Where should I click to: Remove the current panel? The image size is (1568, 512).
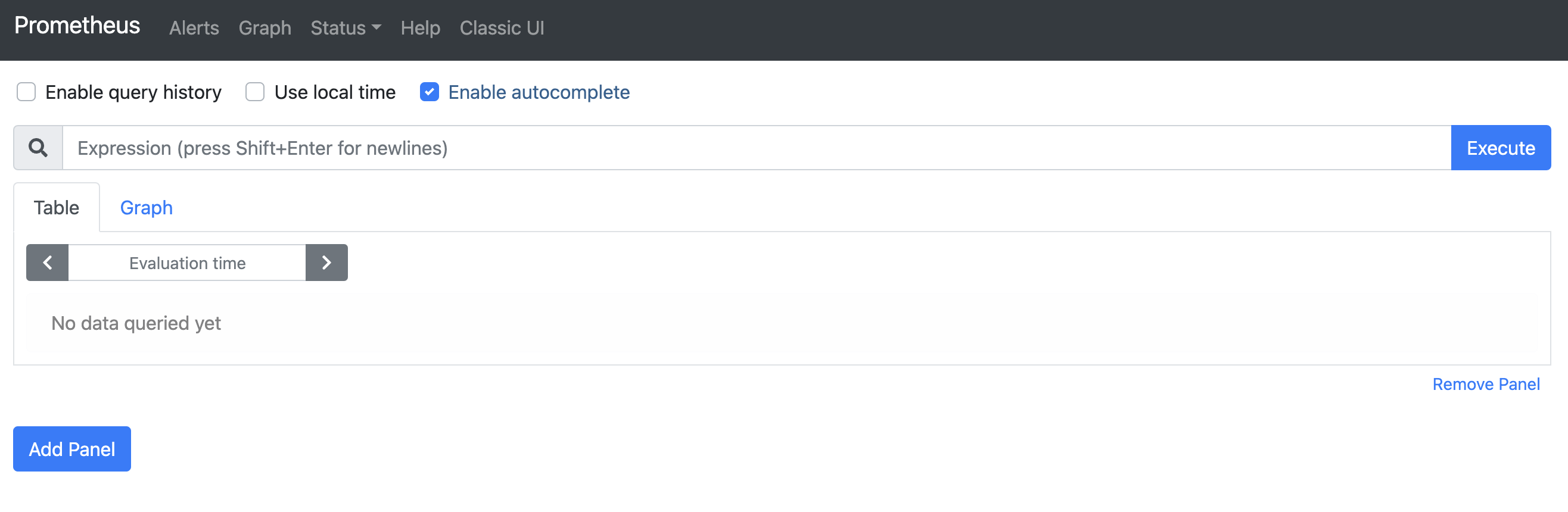point(1486,383)
